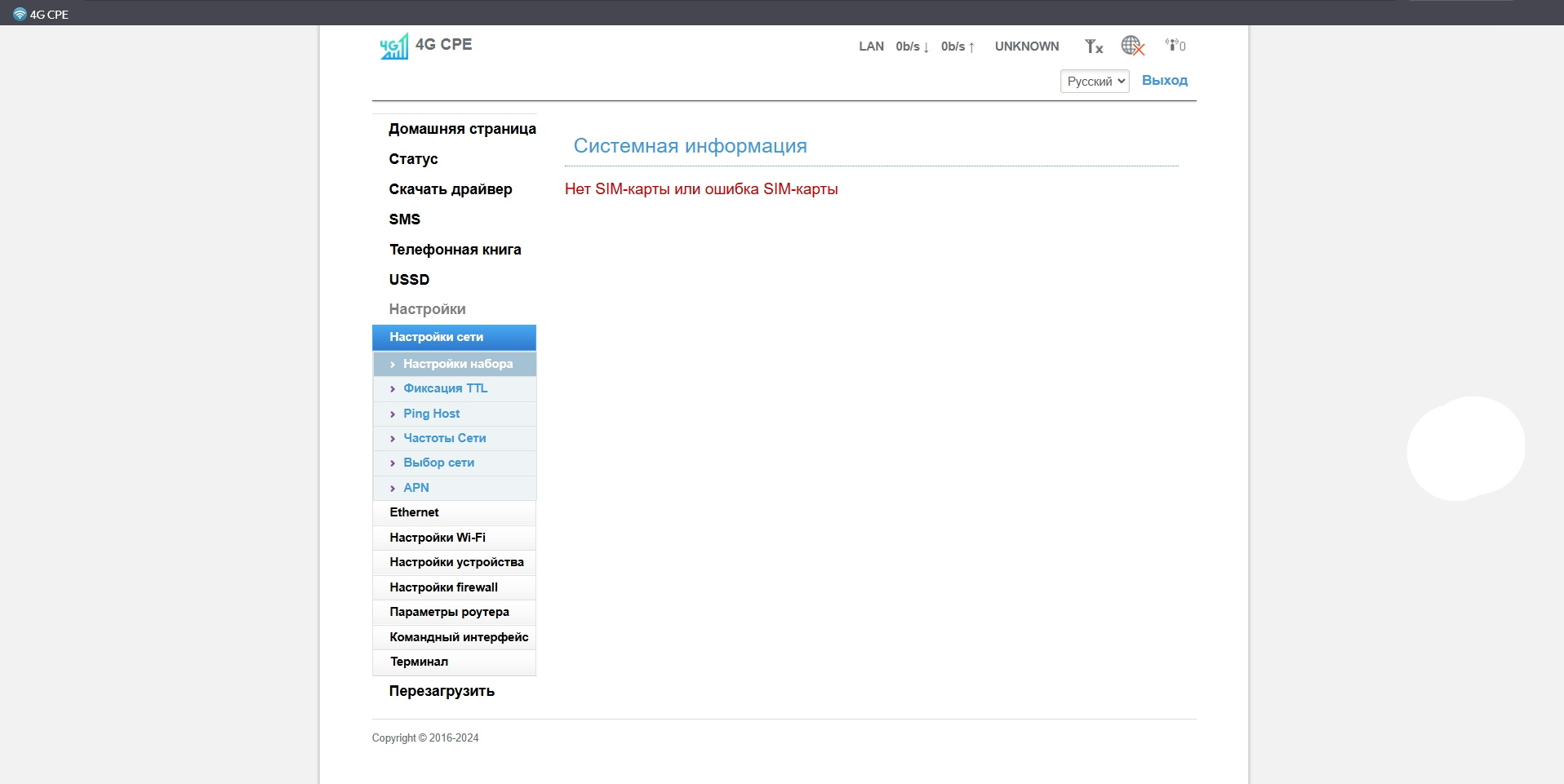Viewport: 1564px width, 784px height.
Task: Open Скачать драйвер menu item
Action: (x=451, y=189)
